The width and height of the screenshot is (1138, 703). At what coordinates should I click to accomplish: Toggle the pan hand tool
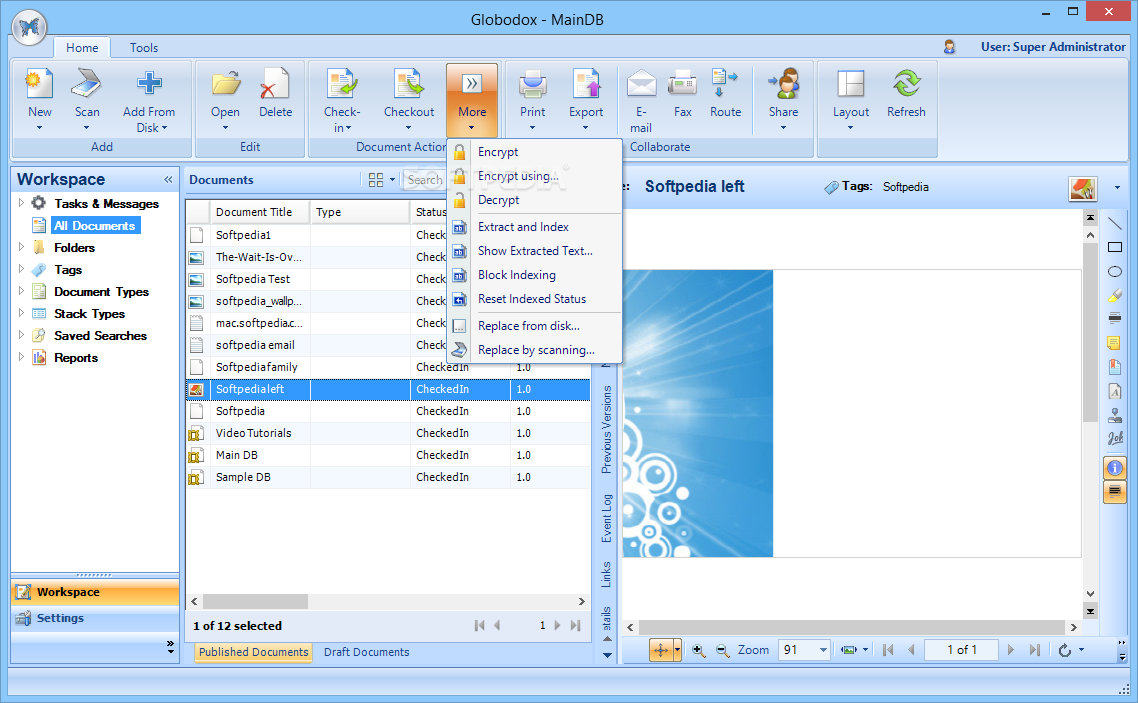click(660, 650)
